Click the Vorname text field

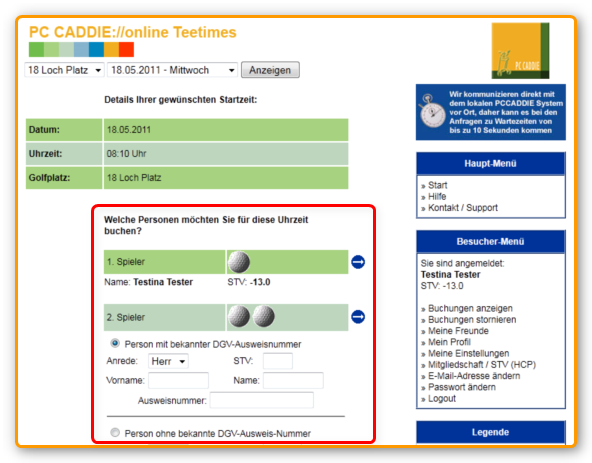point(178,380)
